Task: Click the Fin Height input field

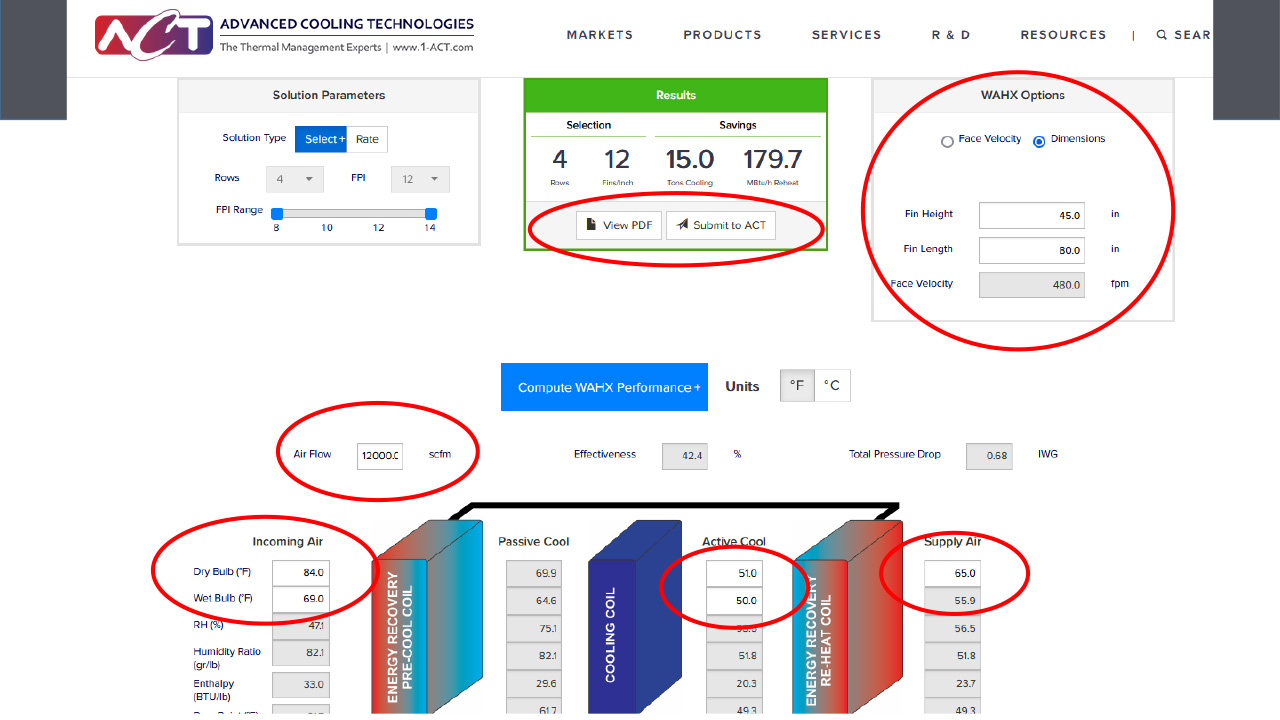Action: 1032,215
